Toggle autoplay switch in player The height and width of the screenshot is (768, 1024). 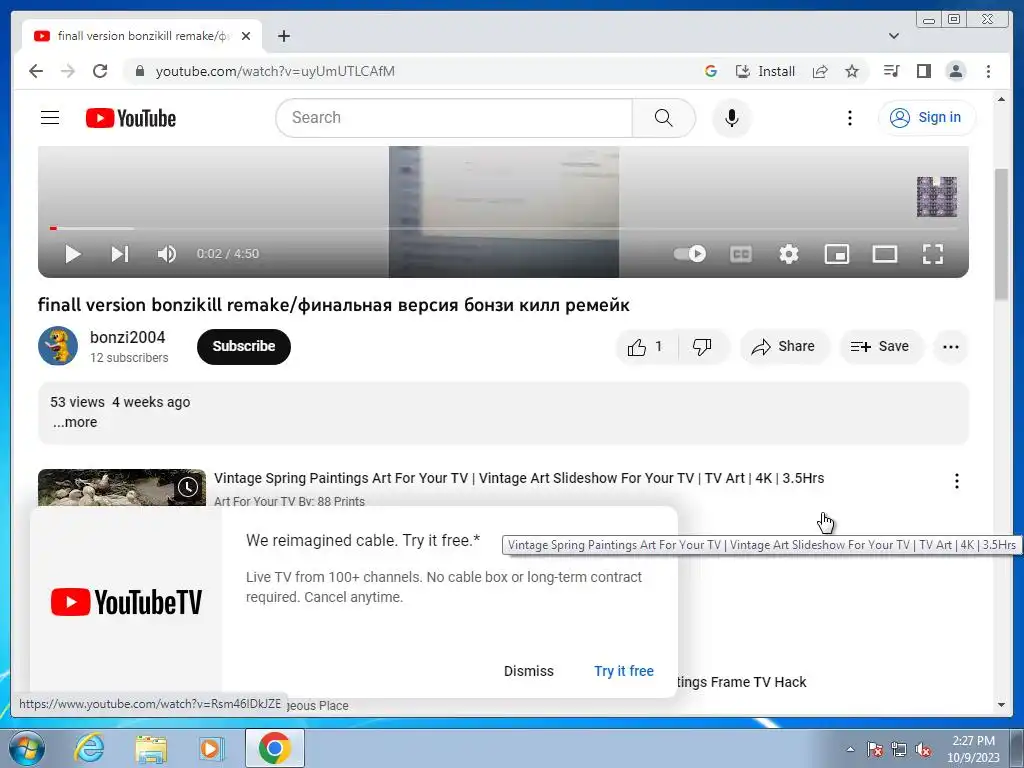[690, 253]
